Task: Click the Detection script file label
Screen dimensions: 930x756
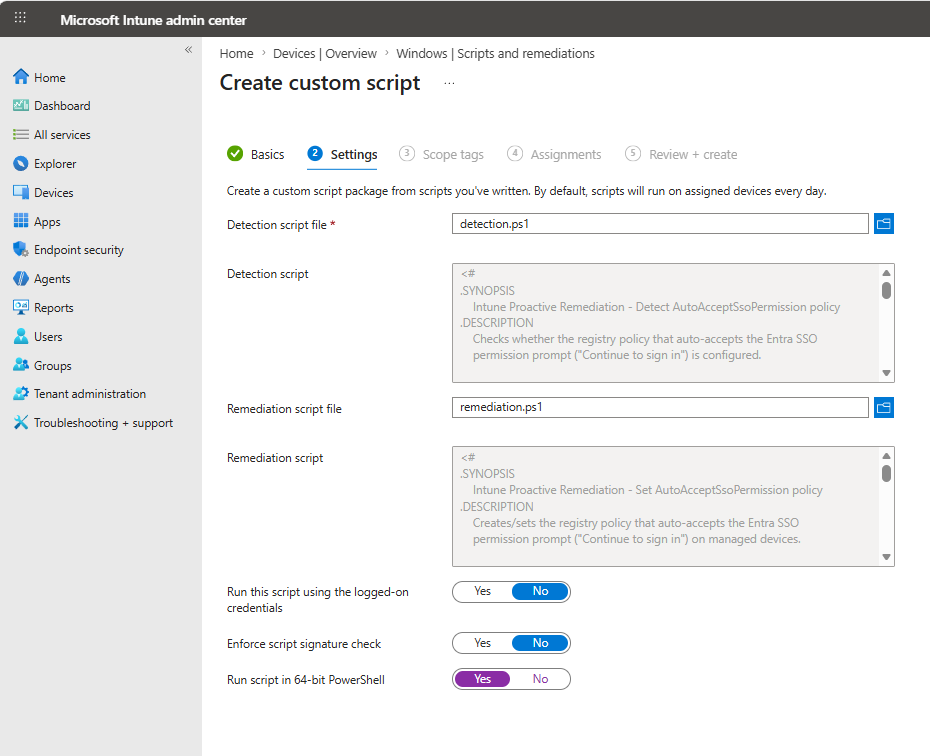Action: coord(276,225)
